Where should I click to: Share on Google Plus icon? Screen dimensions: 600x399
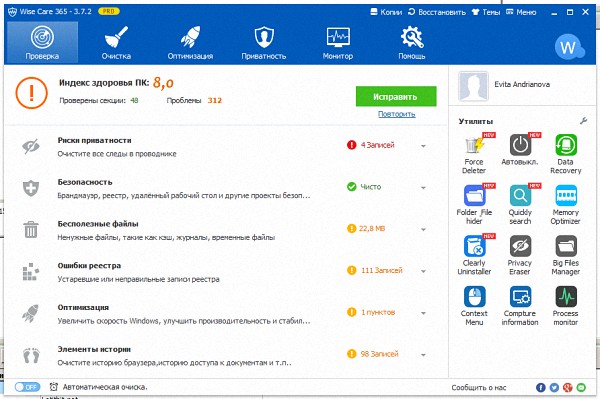(x=567, y=388)
